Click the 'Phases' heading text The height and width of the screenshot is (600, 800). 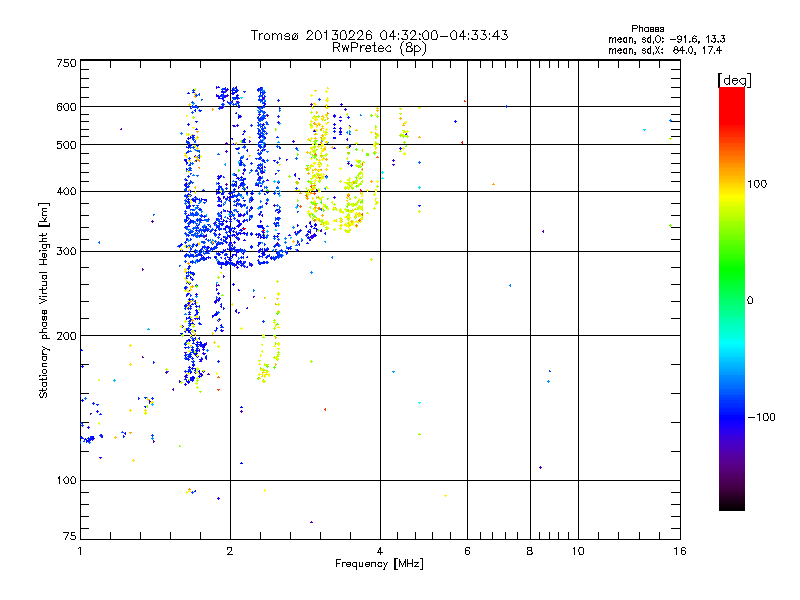point(647,29)
